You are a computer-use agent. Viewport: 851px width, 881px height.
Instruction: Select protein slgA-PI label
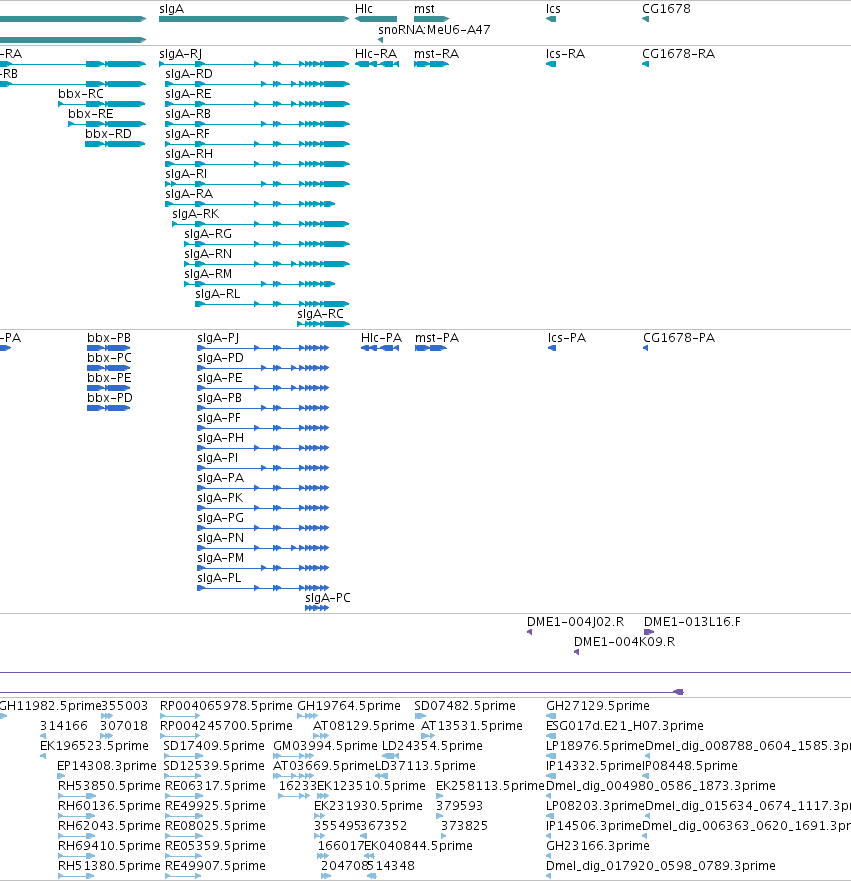pos(217,458)
